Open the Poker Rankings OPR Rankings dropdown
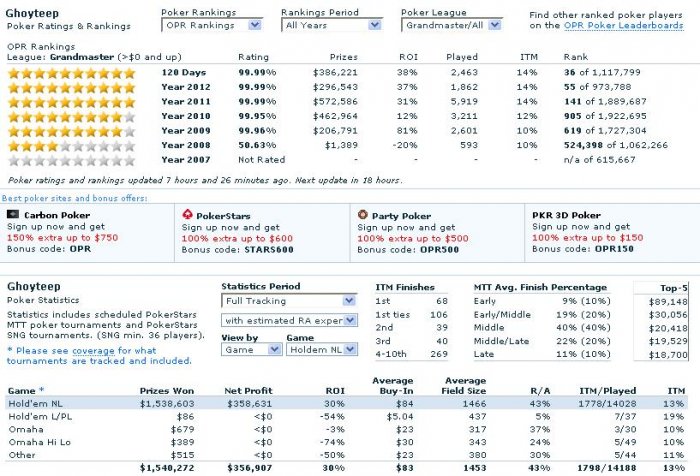 click(x=212, y=25)
